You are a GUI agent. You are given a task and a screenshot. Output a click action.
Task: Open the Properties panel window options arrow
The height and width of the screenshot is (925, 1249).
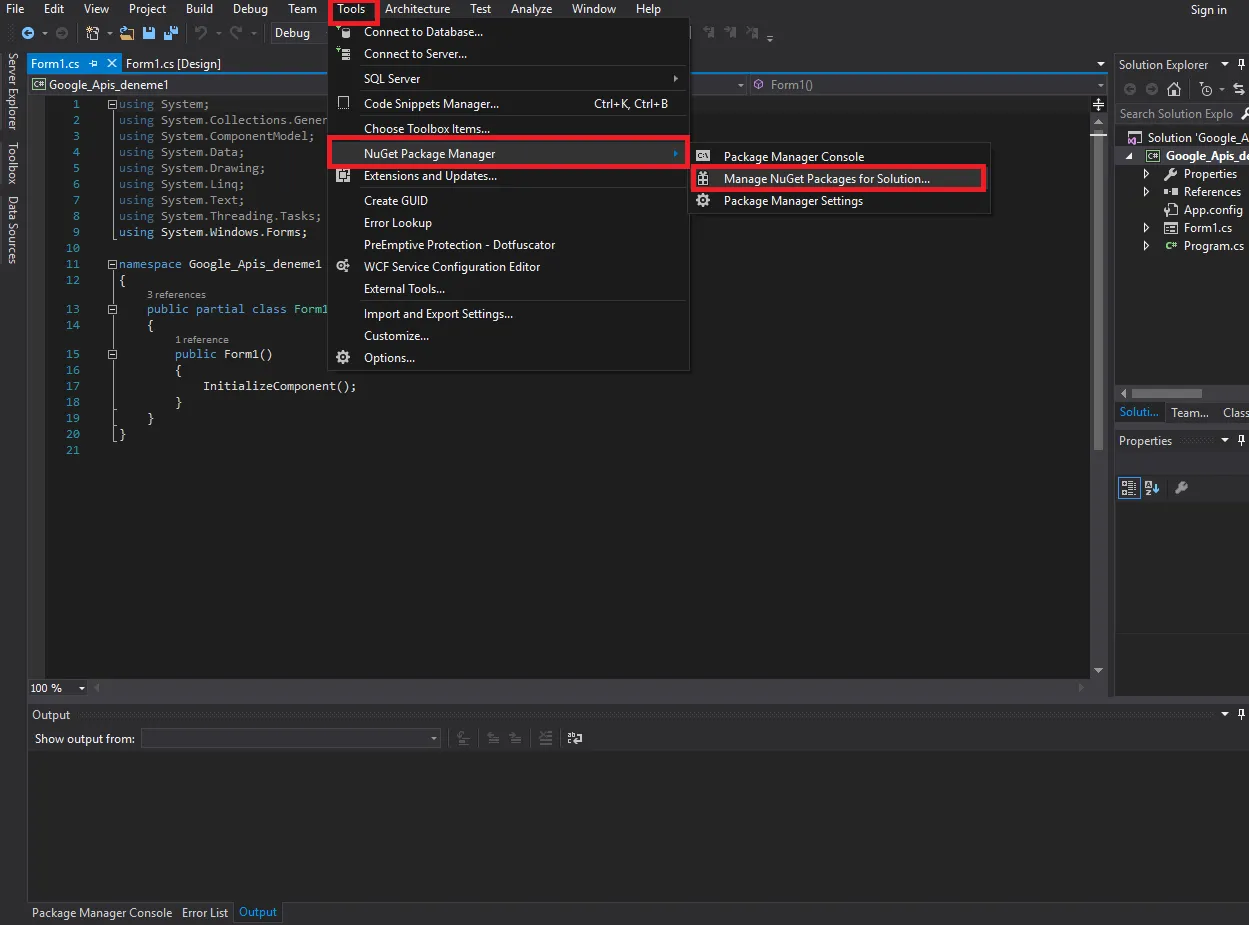[x=1225, y=441]
